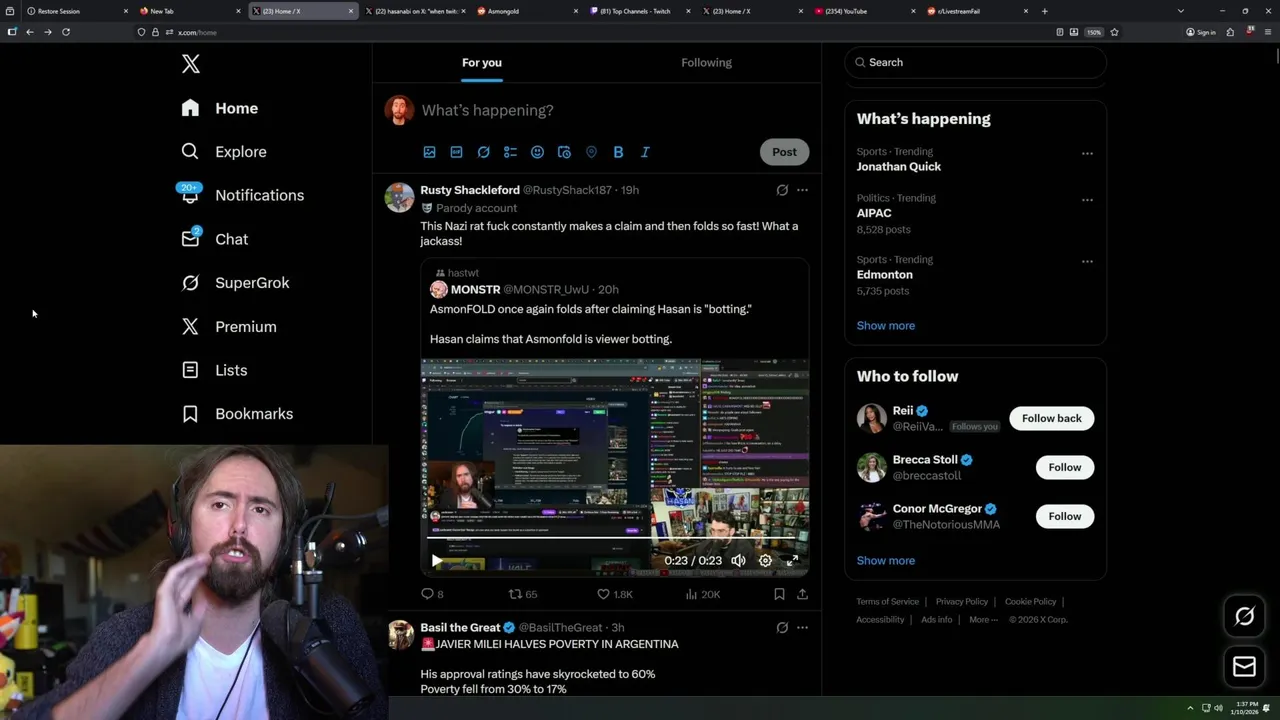Bookmark Rusty Shackleford's post
The width and height of the screenshot is (1280, 720).
coord(779,594)
